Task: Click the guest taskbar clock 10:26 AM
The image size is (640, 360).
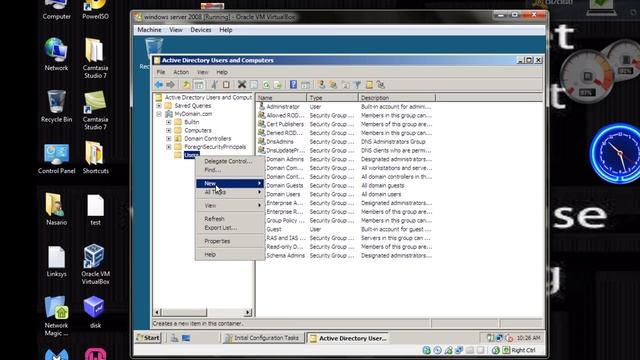Action: tap(528, 338)
